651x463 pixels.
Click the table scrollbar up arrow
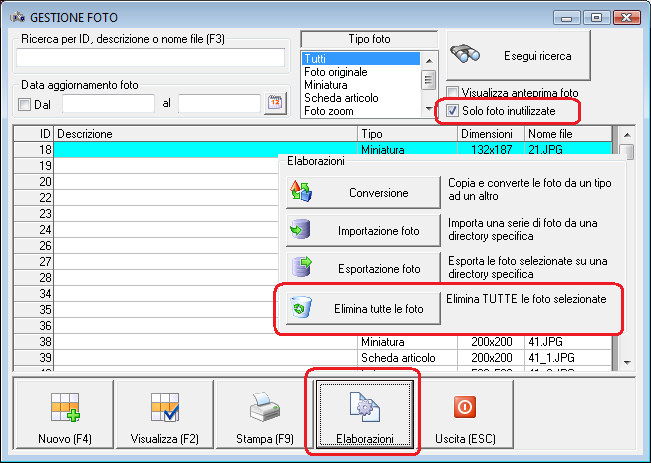(627, 135)
